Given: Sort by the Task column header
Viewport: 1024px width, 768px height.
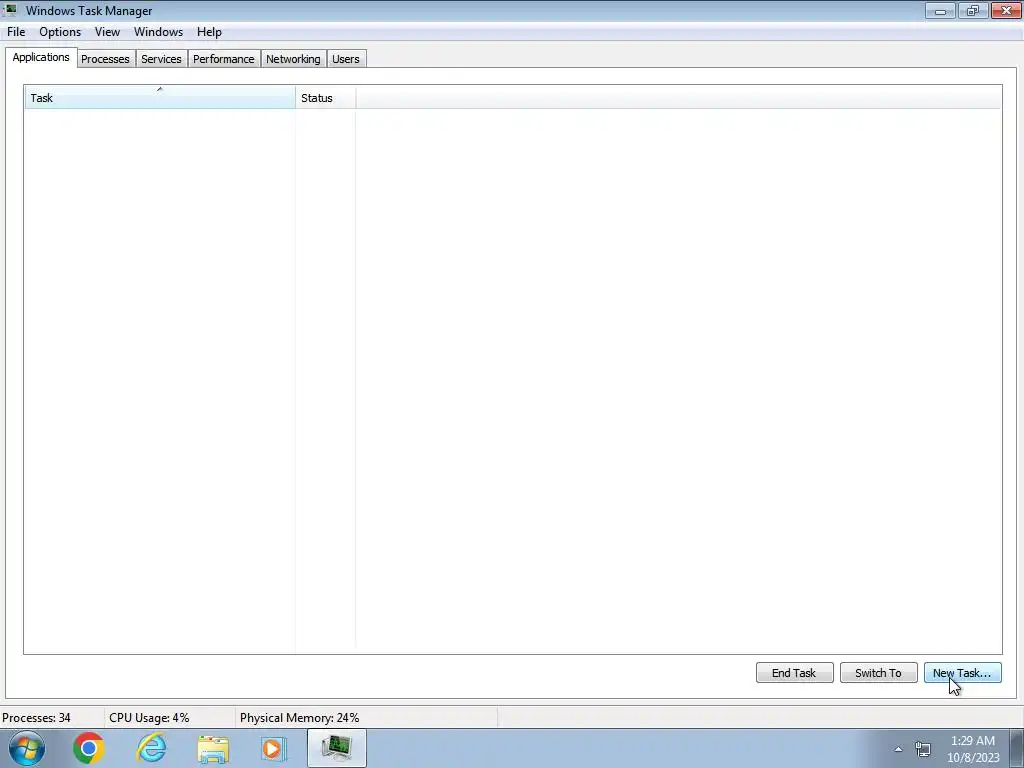Looking at the screenshot, I should click(159, 97).
